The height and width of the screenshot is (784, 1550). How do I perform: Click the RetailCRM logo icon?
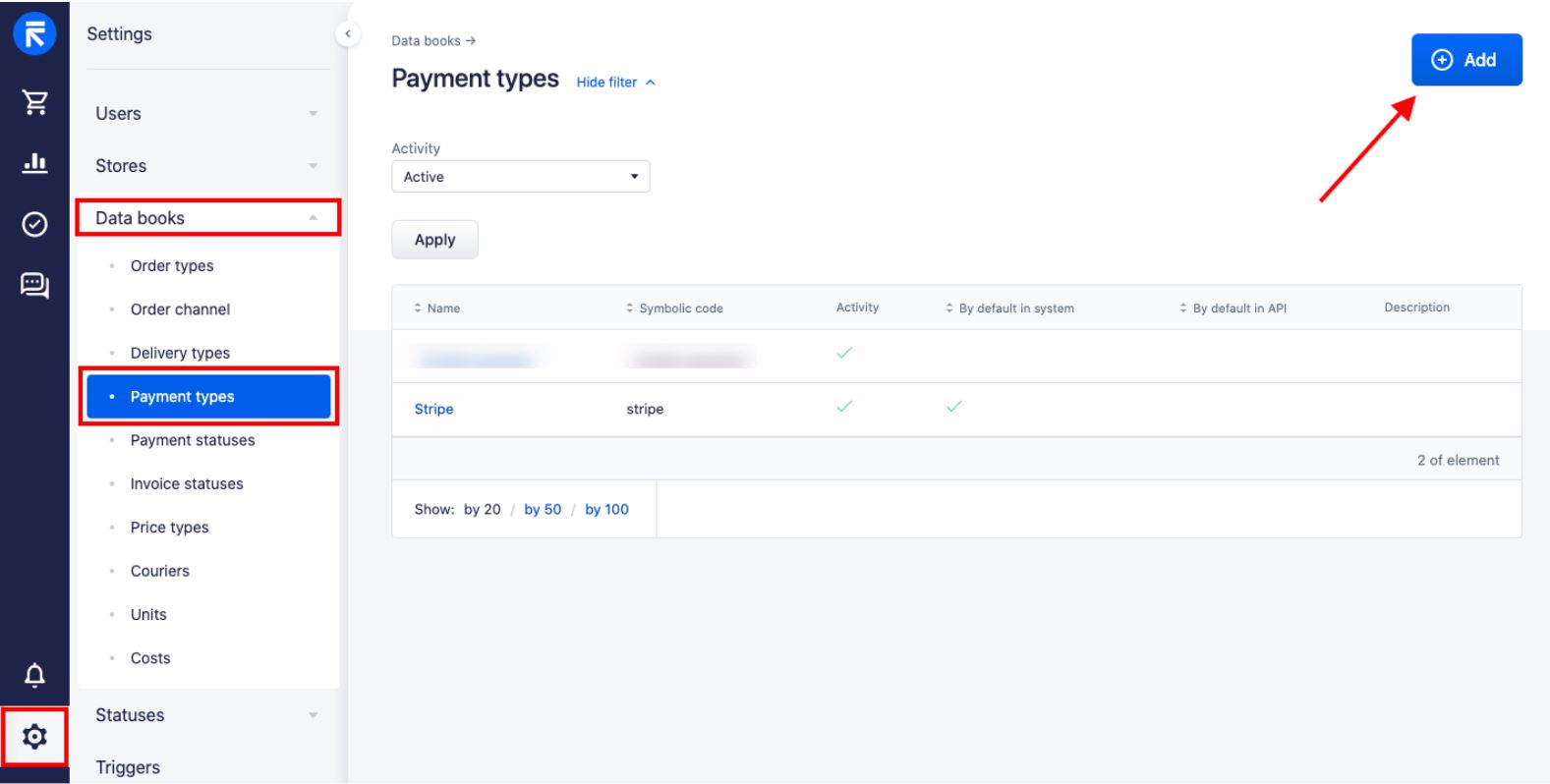click(x=34, y=34)
